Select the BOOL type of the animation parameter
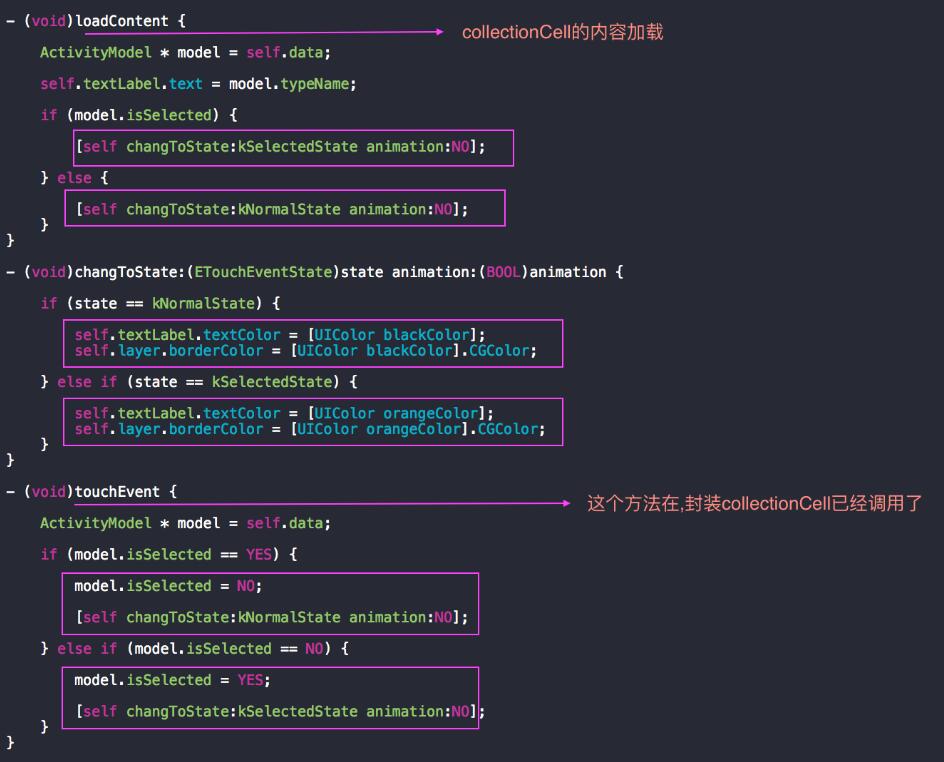 pyautogui.click(x=503, y=272)
